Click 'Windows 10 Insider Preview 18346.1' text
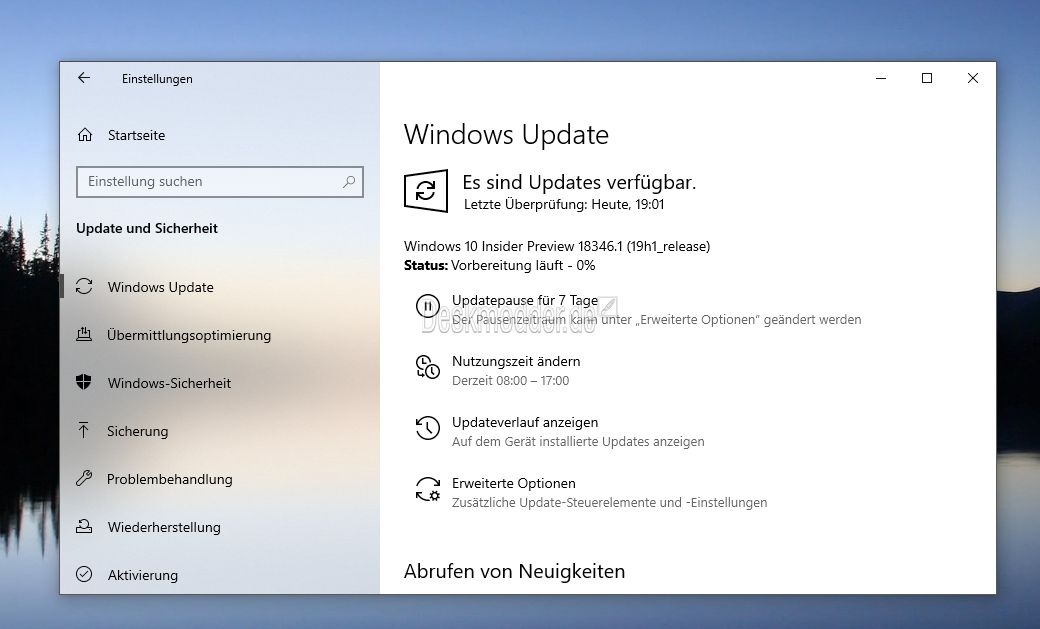The width and height of the screenshot is (1040, 629). [513, 246]
